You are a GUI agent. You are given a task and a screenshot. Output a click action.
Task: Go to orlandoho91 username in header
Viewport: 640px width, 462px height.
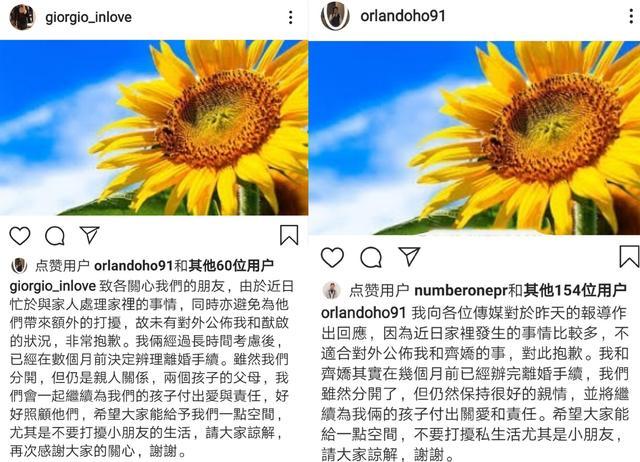(x=402, y=16)
